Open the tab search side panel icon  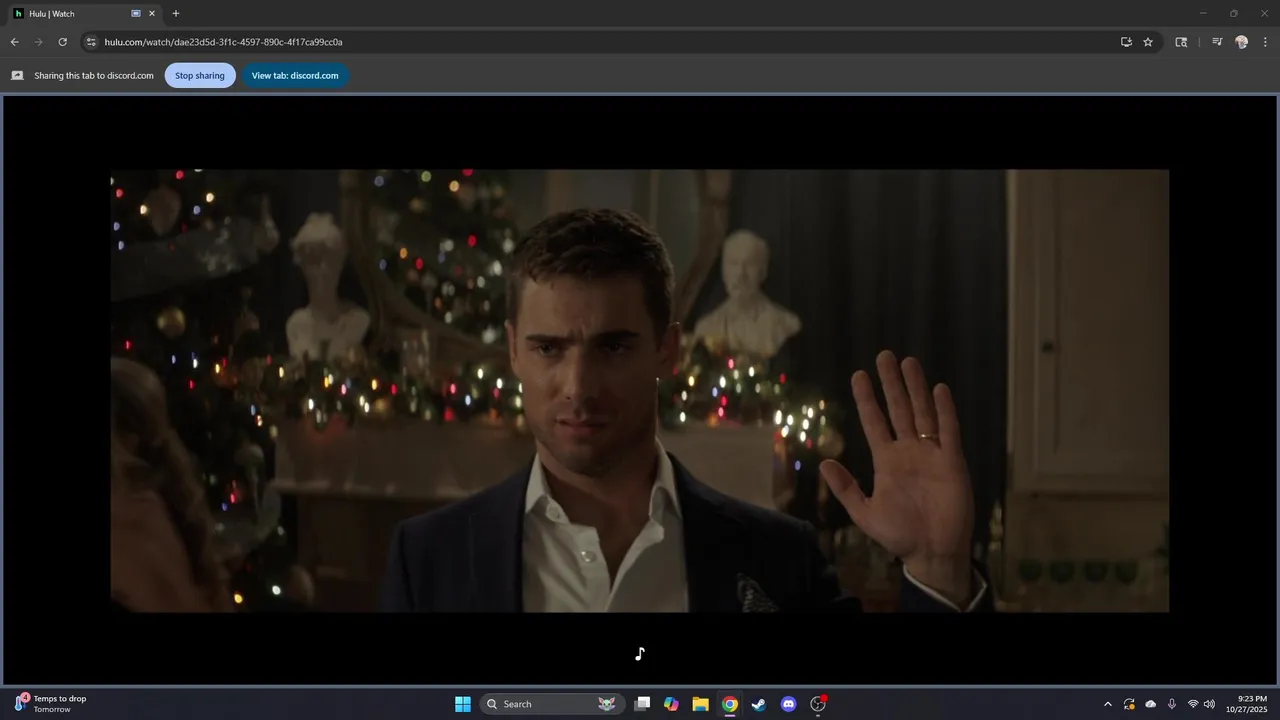[1181, 42]
